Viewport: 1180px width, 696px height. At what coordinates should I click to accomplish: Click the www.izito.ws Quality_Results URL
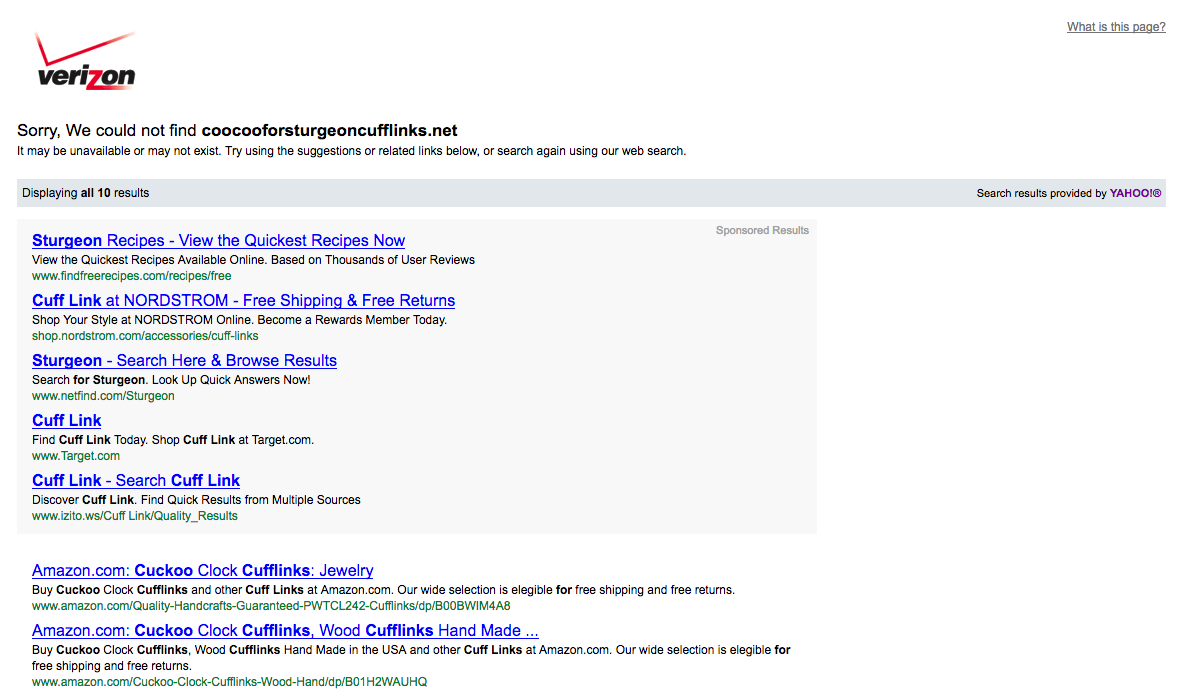[135, 516]
